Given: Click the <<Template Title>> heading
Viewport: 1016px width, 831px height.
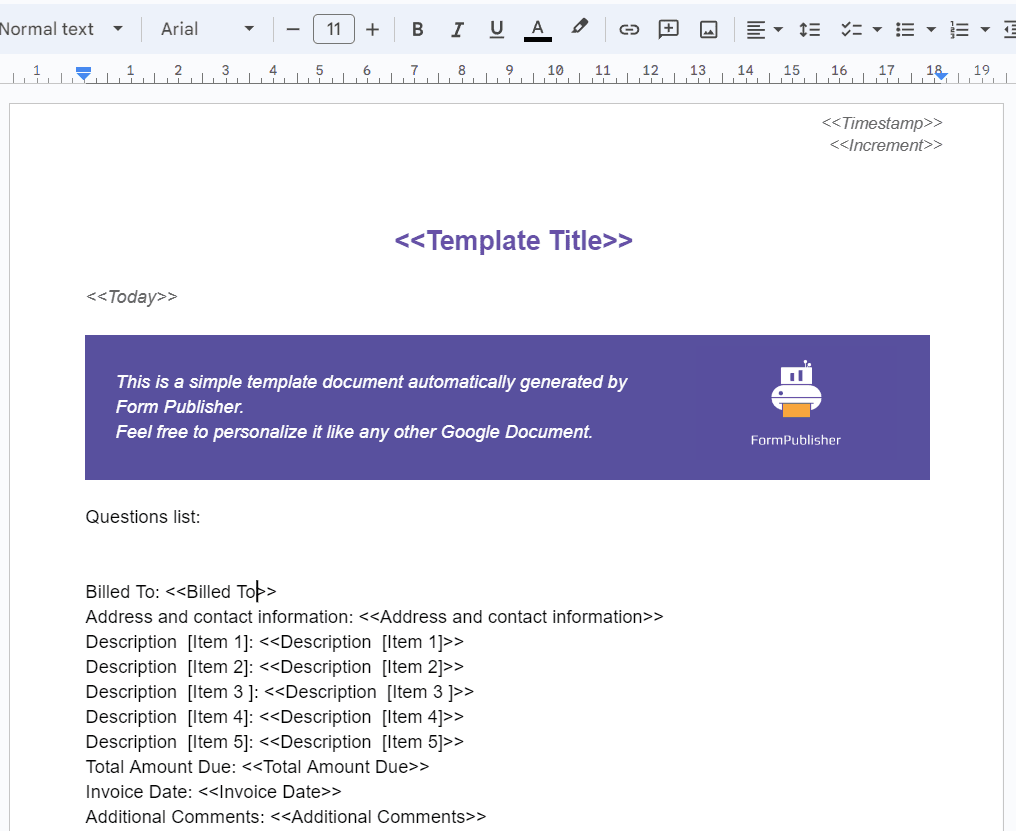Looking at the screenshot, I should point(513,240).
